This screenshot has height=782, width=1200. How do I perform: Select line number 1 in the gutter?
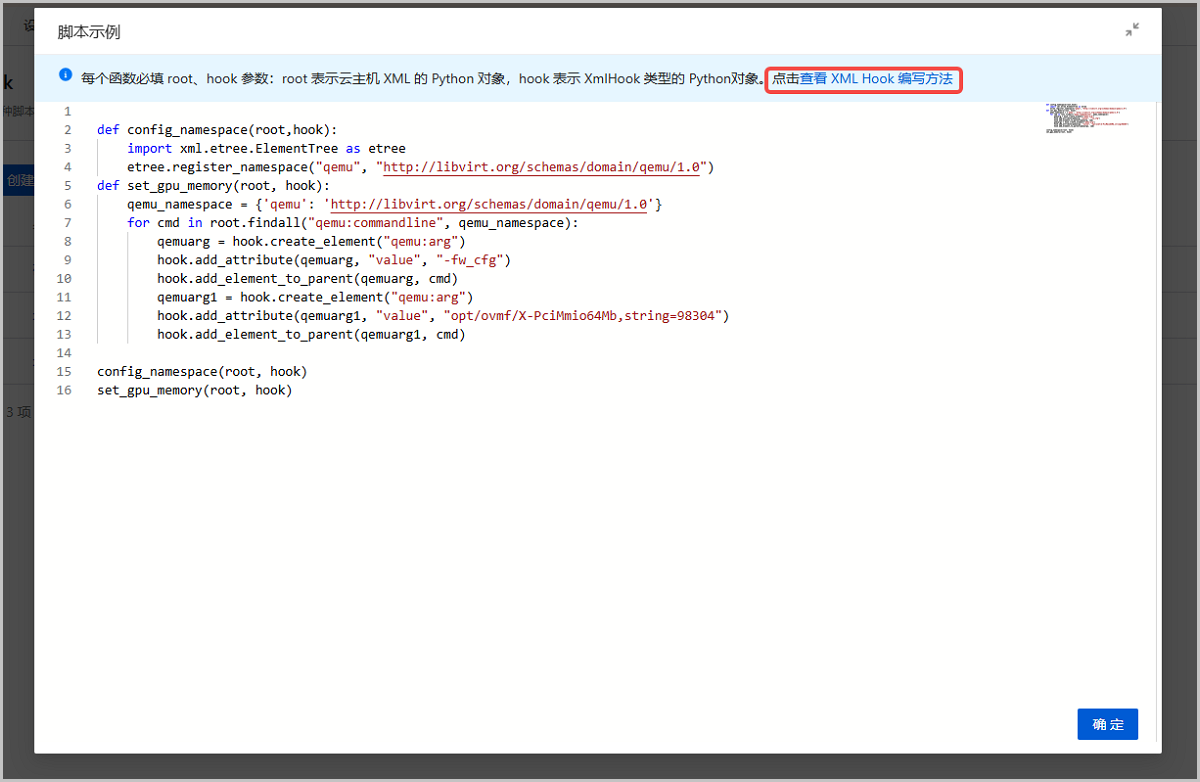coord(67,111)
